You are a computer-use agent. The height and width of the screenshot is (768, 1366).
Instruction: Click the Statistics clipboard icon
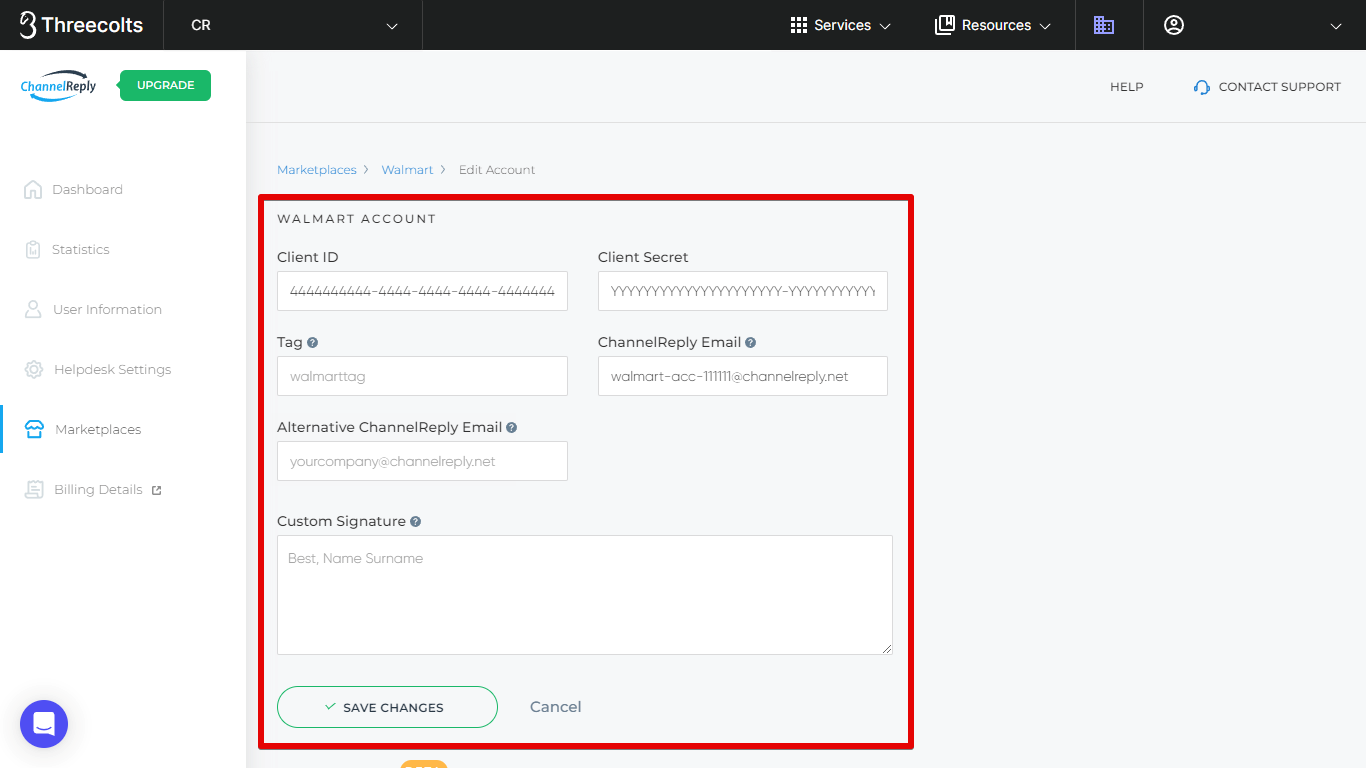click(x=33, y=249)
